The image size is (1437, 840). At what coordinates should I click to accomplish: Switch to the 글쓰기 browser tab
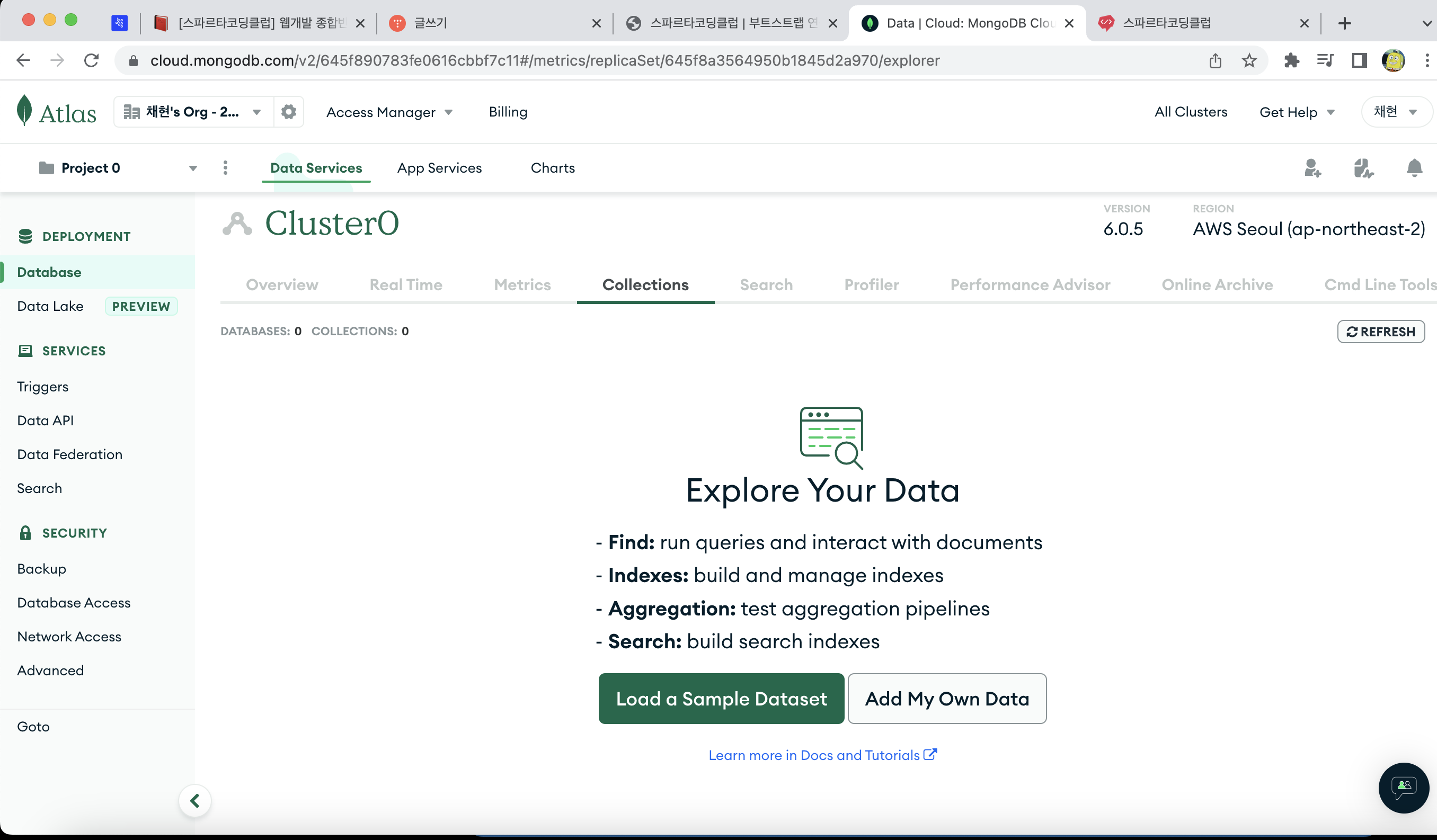click(494, 23)
